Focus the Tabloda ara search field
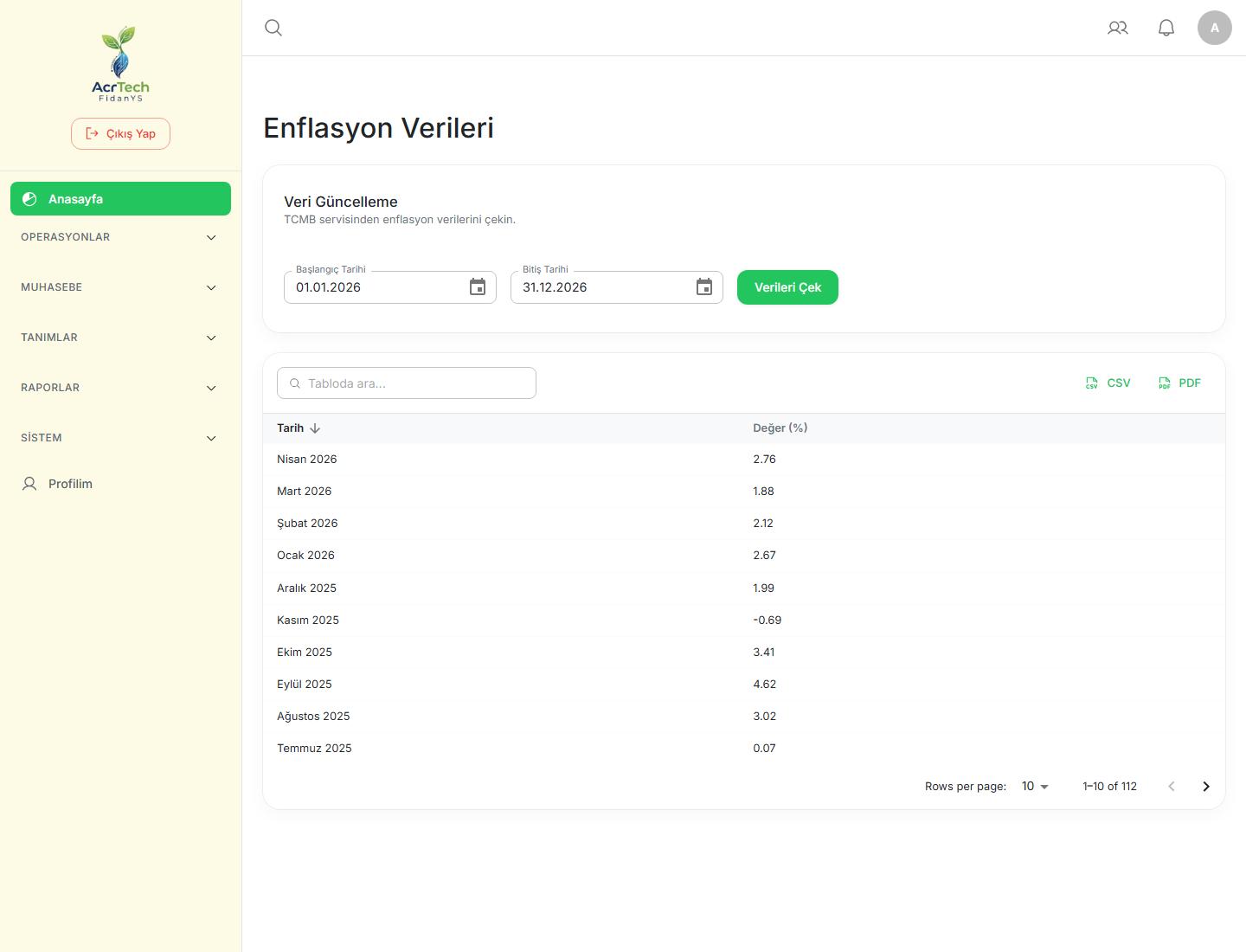The width and height of the screenshot is (1246, 952). (x=407, y=383)
